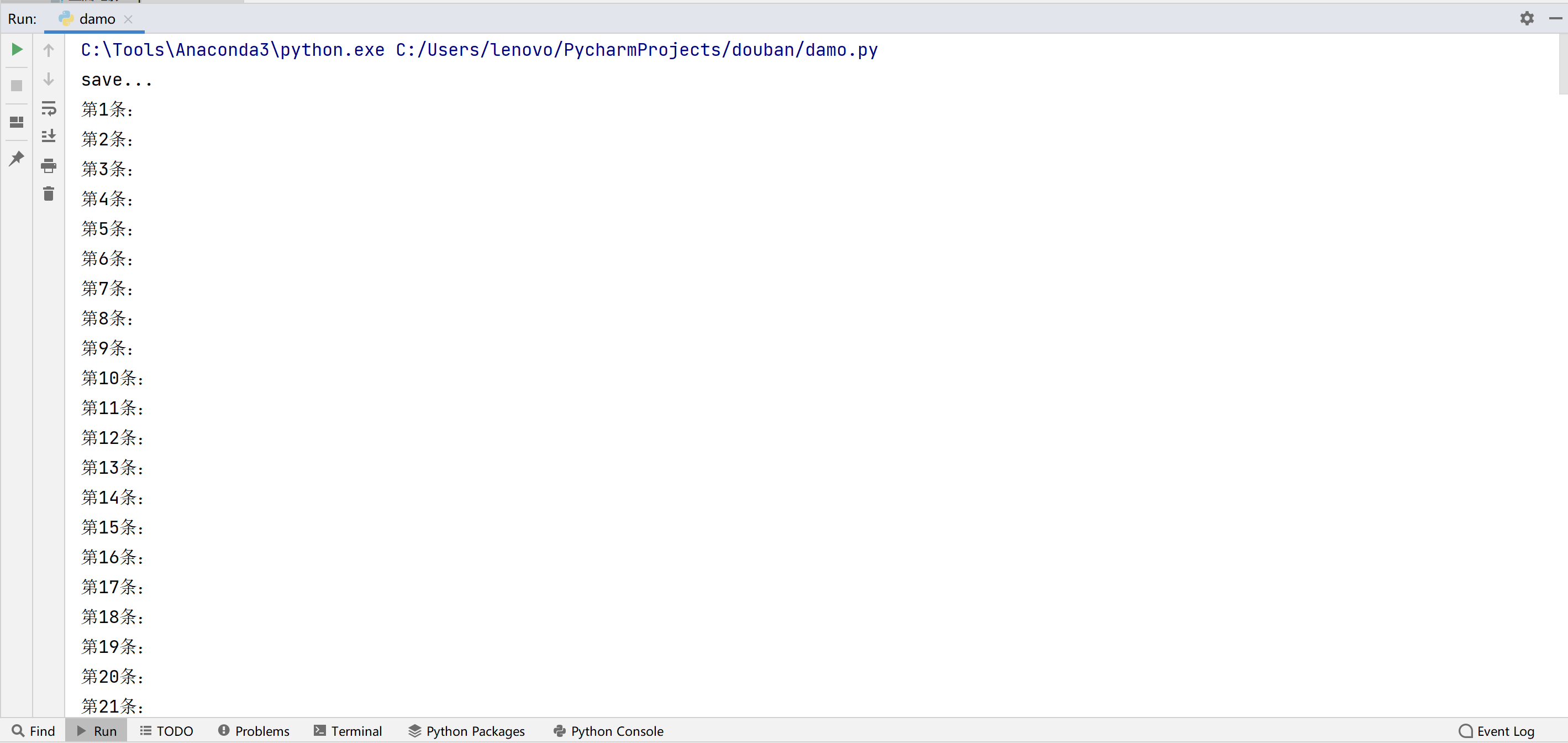1568x743 pixels.
Task: Click the python.exe interpreter path in output
Action: (233, 50)
